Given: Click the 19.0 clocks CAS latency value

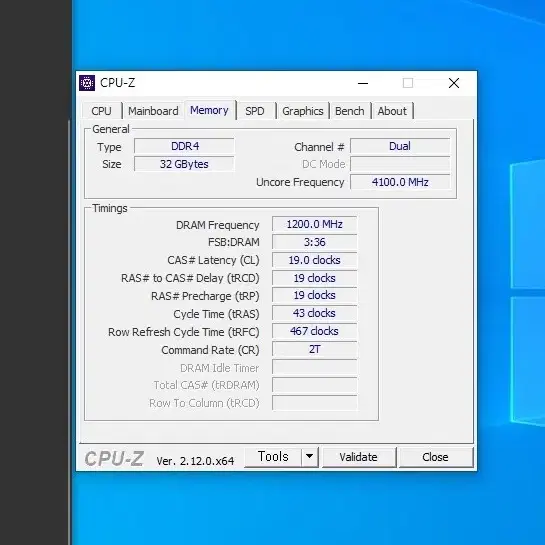Looking at the screenshot, I should point(315,260).
